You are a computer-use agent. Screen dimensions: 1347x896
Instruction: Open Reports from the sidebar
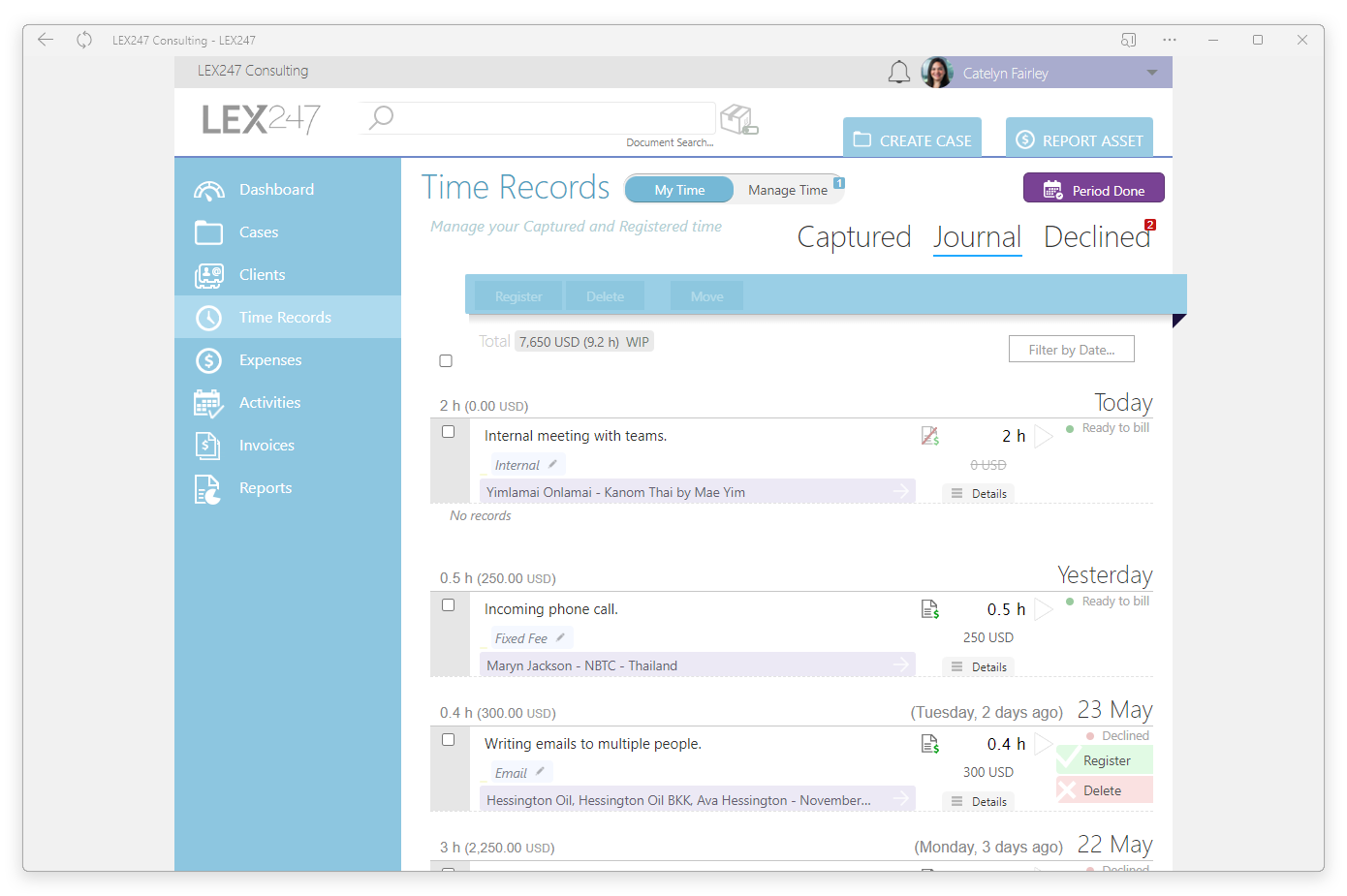288,488
